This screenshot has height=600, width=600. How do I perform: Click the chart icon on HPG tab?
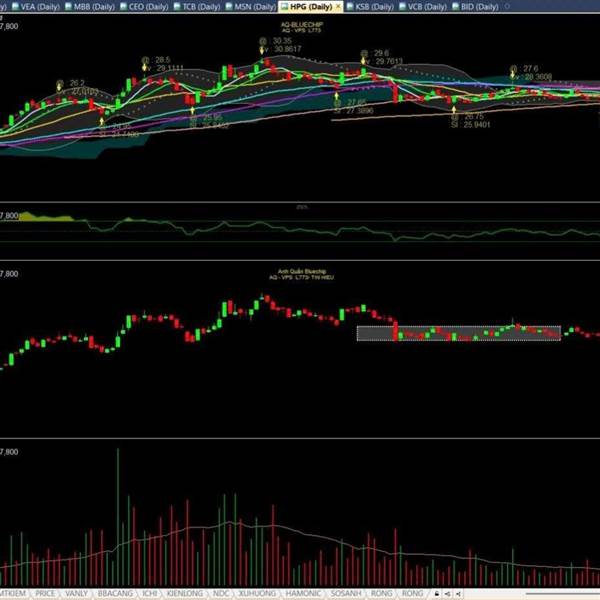point(285,7)
